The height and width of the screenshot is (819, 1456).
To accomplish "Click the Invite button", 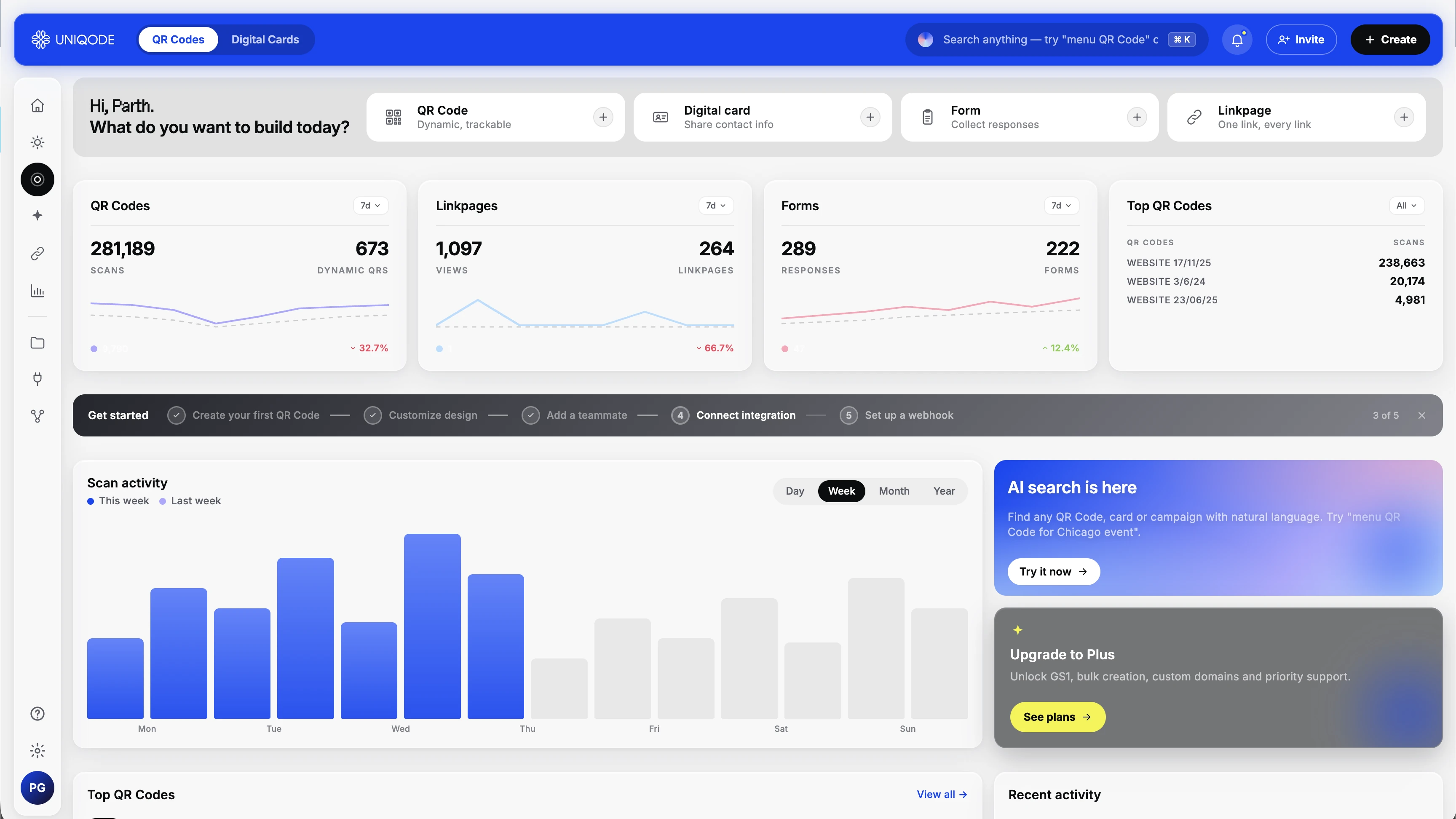I will coord(1301,40).
